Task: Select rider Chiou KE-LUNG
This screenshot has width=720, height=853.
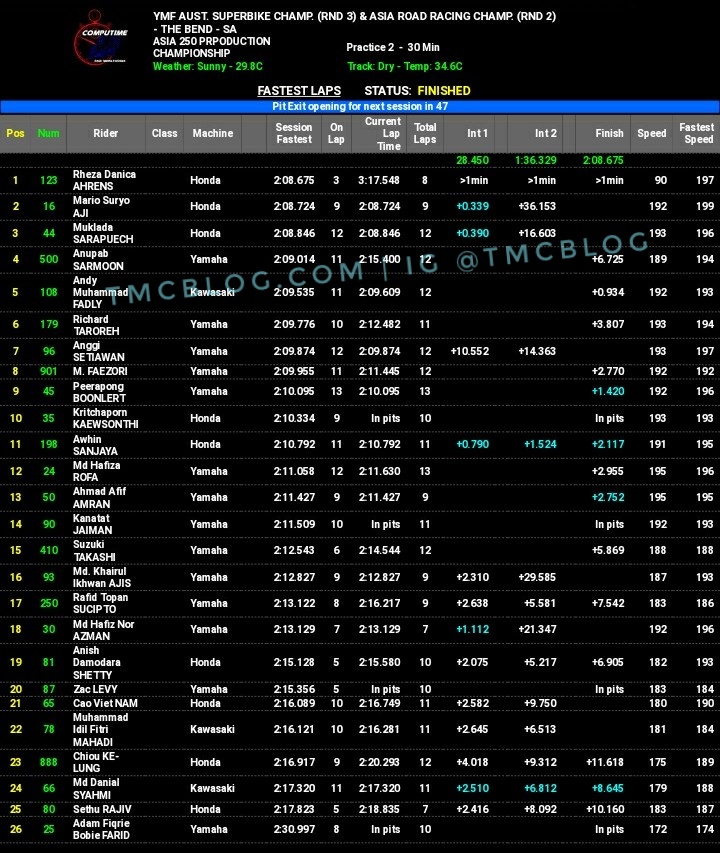Action: pos(96,762)
